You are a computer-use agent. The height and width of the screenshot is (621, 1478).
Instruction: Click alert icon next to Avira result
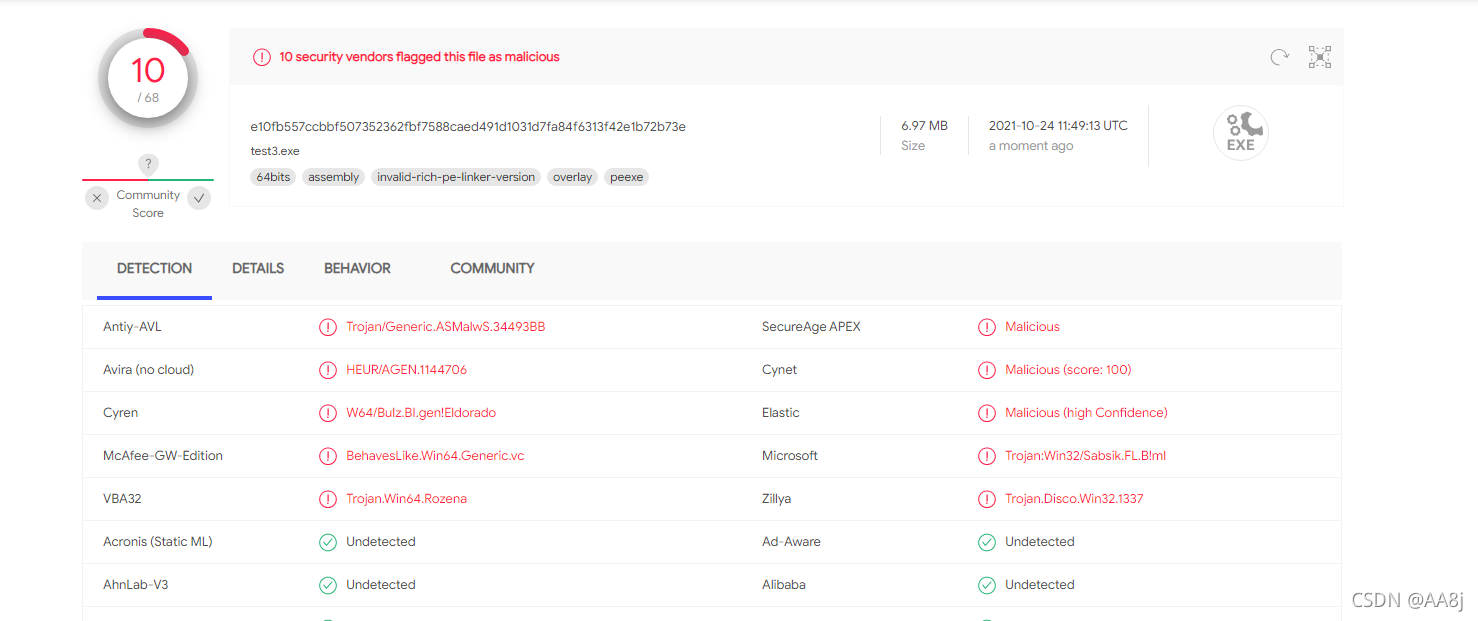[327, 370]
